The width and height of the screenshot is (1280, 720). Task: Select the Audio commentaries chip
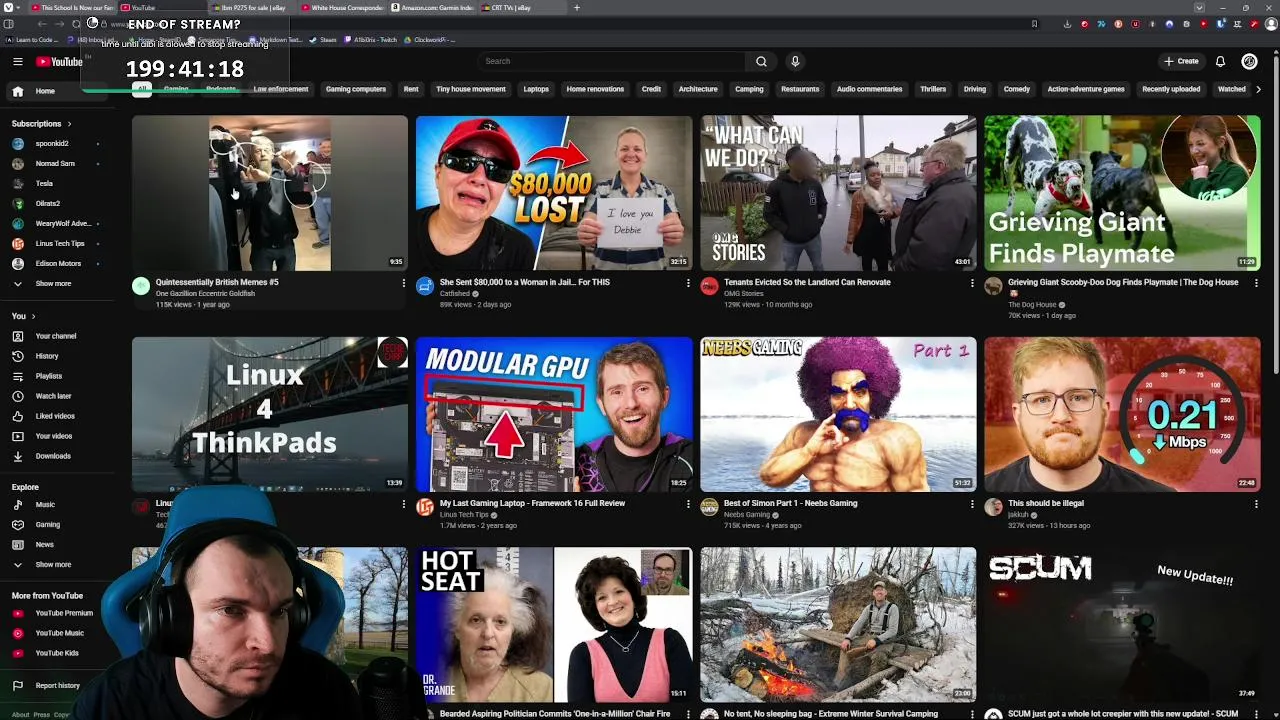[869, 89]
